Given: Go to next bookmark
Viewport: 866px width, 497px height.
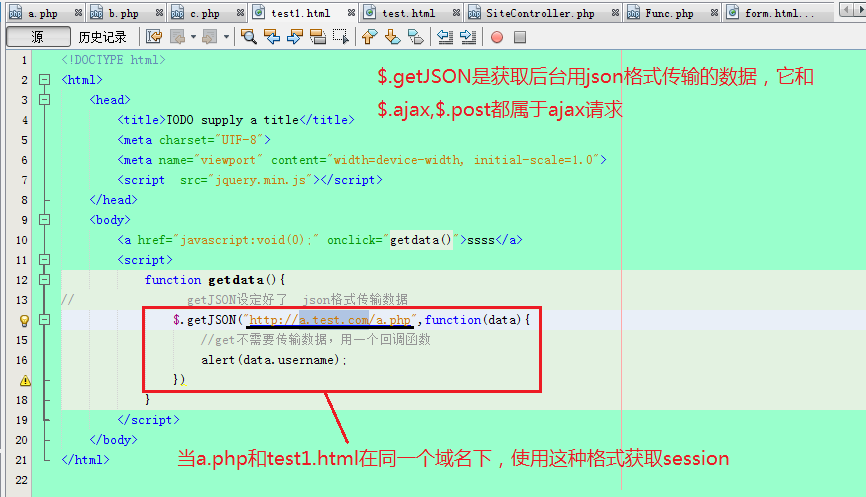Looking at the screenshot, I should tap(391, 37).
